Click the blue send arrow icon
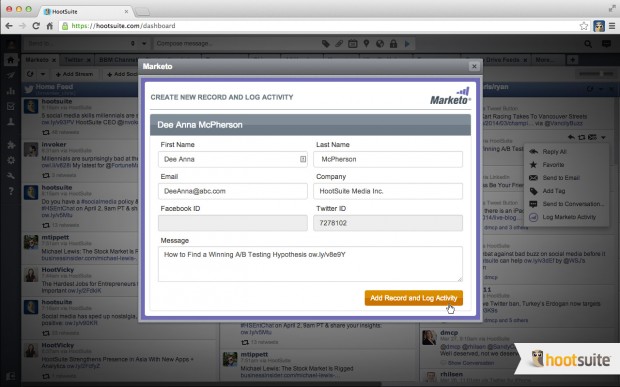This screenshot has height=387, width=620. click(407, 43)
